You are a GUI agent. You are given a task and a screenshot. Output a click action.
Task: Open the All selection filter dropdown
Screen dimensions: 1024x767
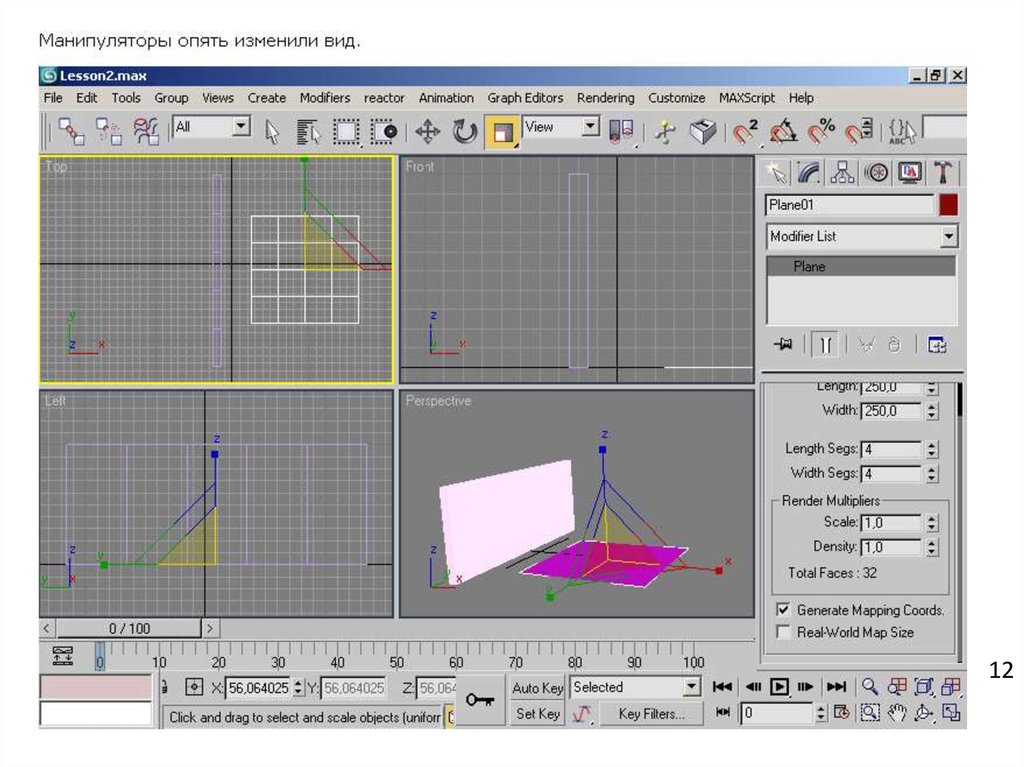[x=241, y=128]
